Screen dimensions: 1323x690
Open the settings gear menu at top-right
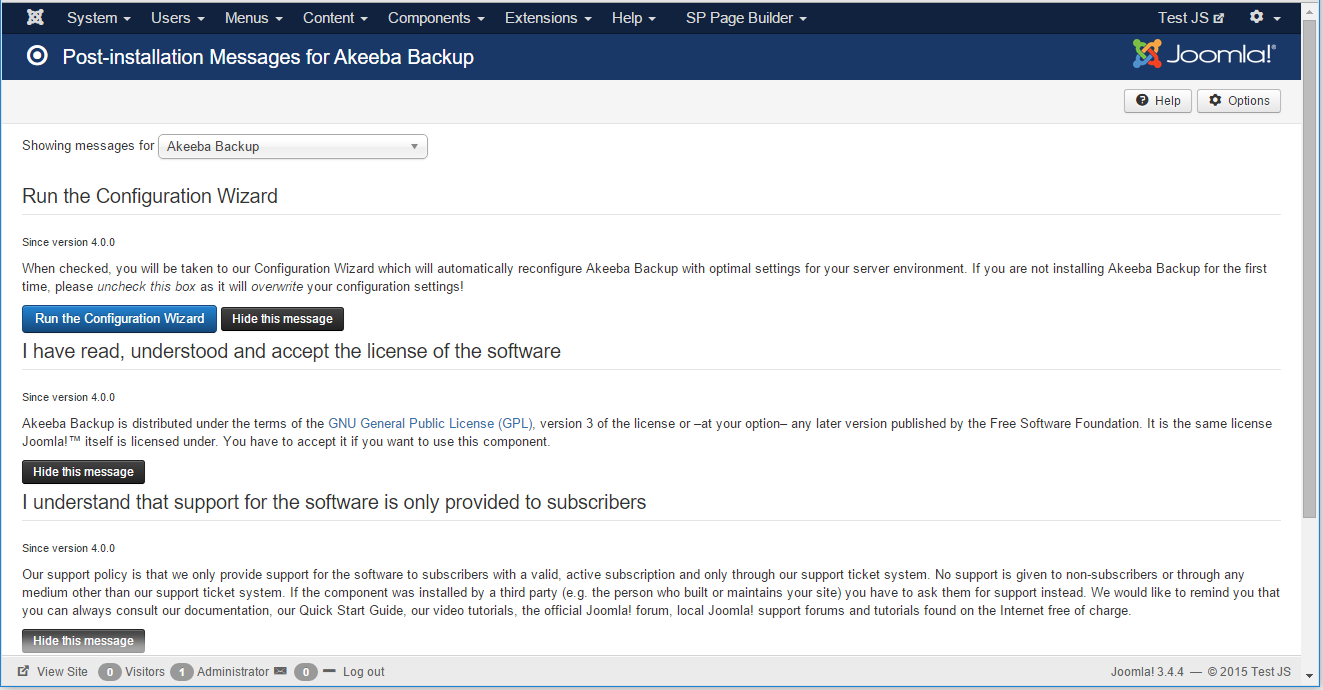click(x=1262, y=17)
